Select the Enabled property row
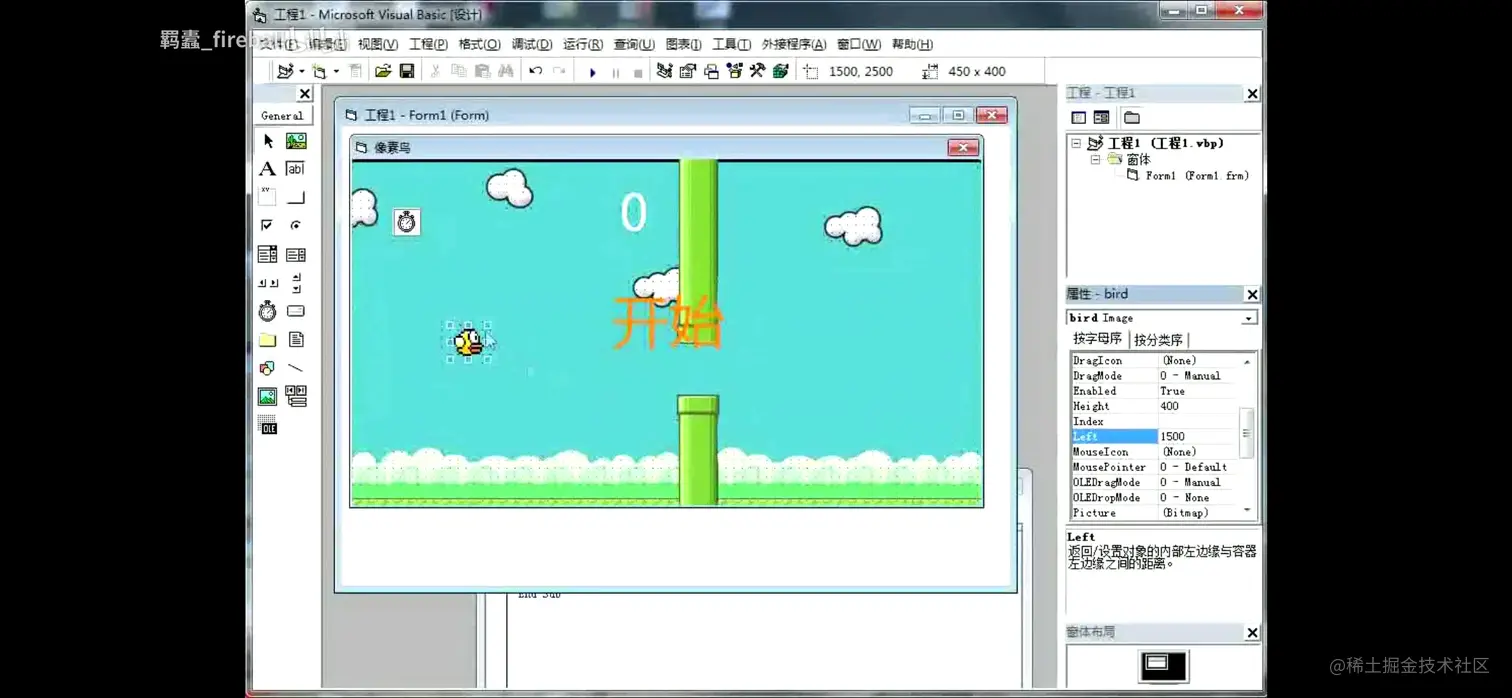The image size is (1512, 698). click(1153, 391)
